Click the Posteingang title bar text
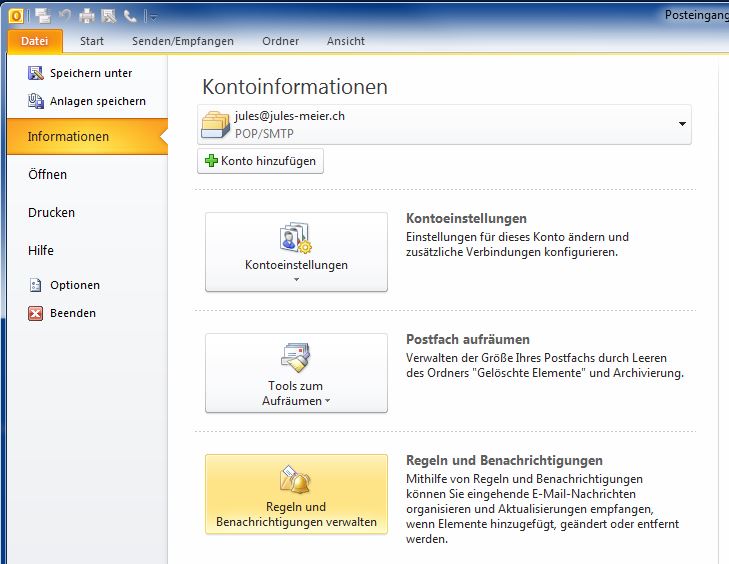 [x=696, y=15]
